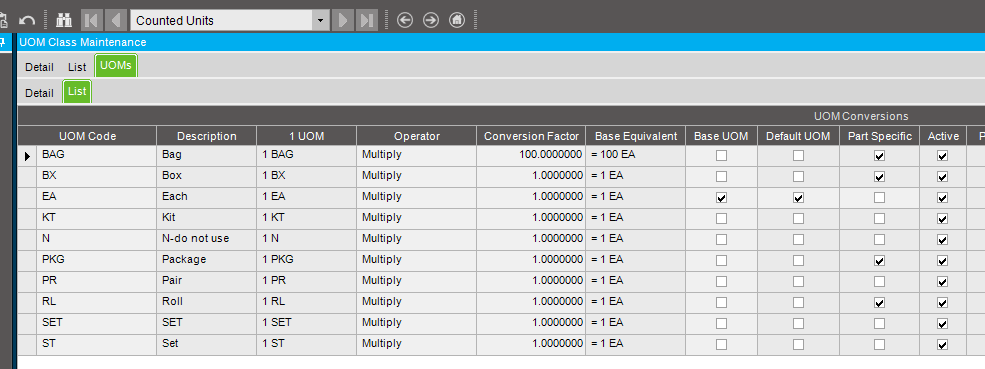This screenshot has height=369, width=985.
Task: Disable Active checkbox for N row
Action: (942, 240)
